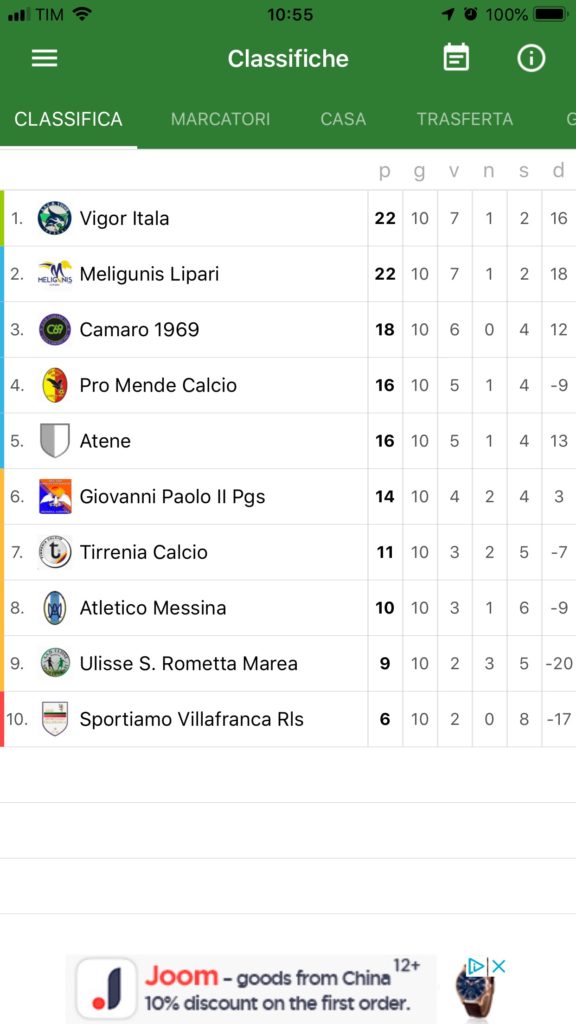Tap the info circle icon
The image size is (576, 1024).
point(531,58)
